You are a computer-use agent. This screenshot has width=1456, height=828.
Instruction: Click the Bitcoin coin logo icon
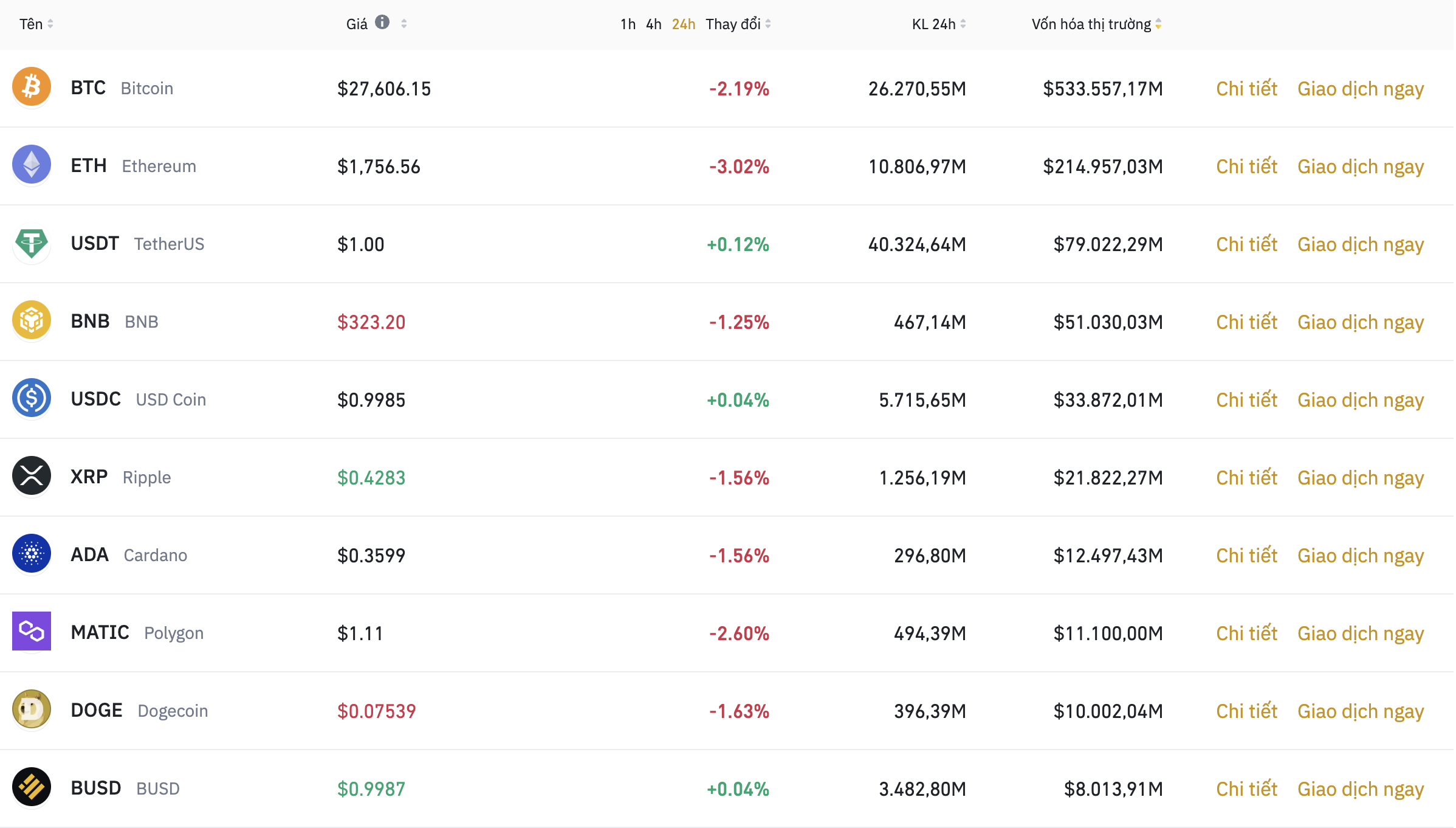[x=32, y=86]
